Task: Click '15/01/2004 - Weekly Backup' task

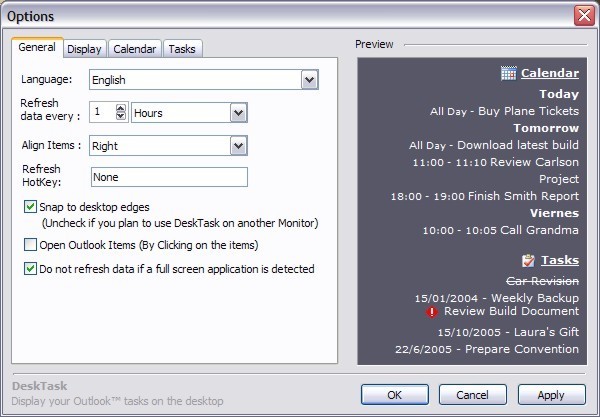Action: click(497, 298)
